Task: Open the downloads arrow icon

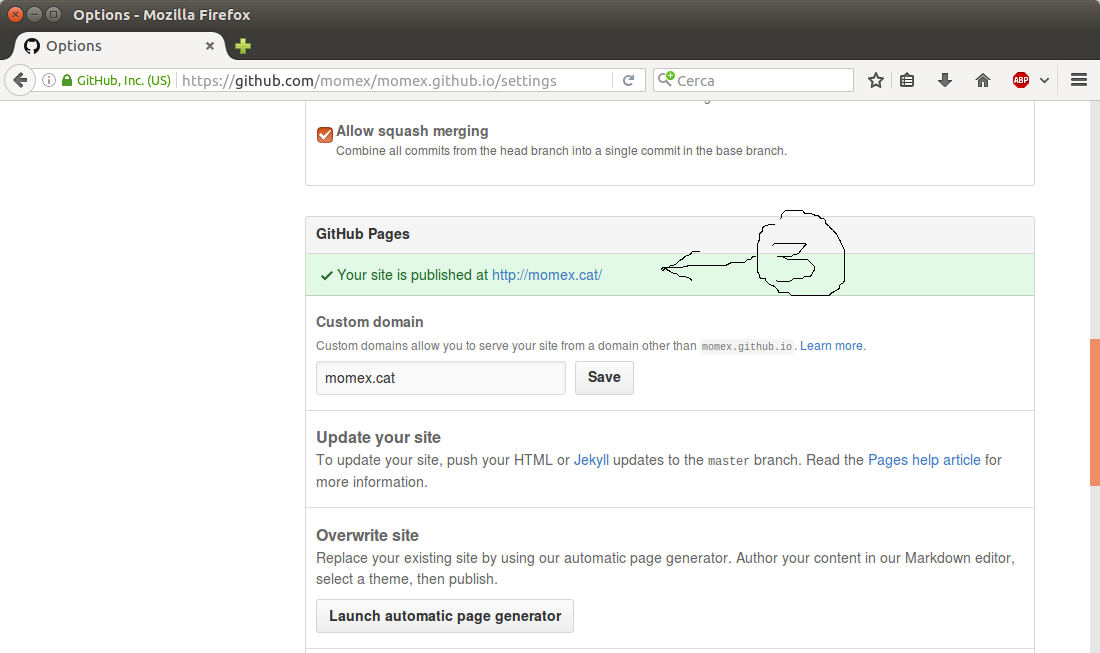Action: pos(944,80)
